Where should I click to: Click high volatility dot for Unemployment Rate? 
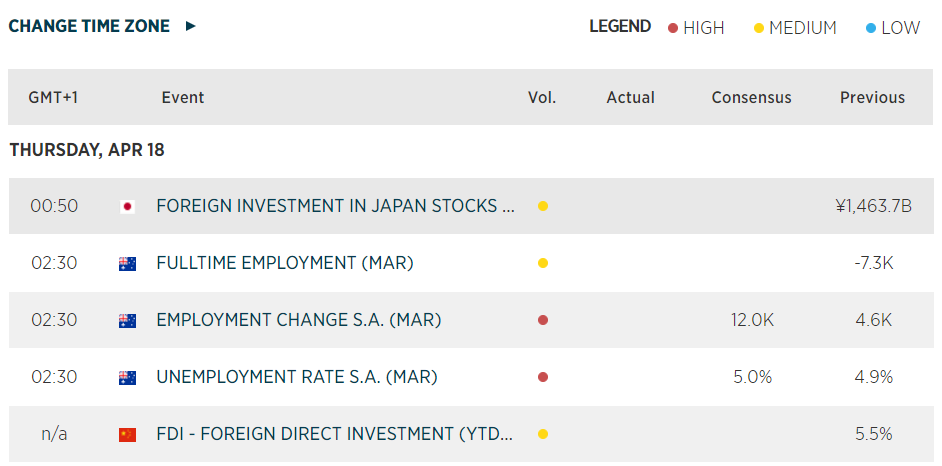[x=542, y=378]
